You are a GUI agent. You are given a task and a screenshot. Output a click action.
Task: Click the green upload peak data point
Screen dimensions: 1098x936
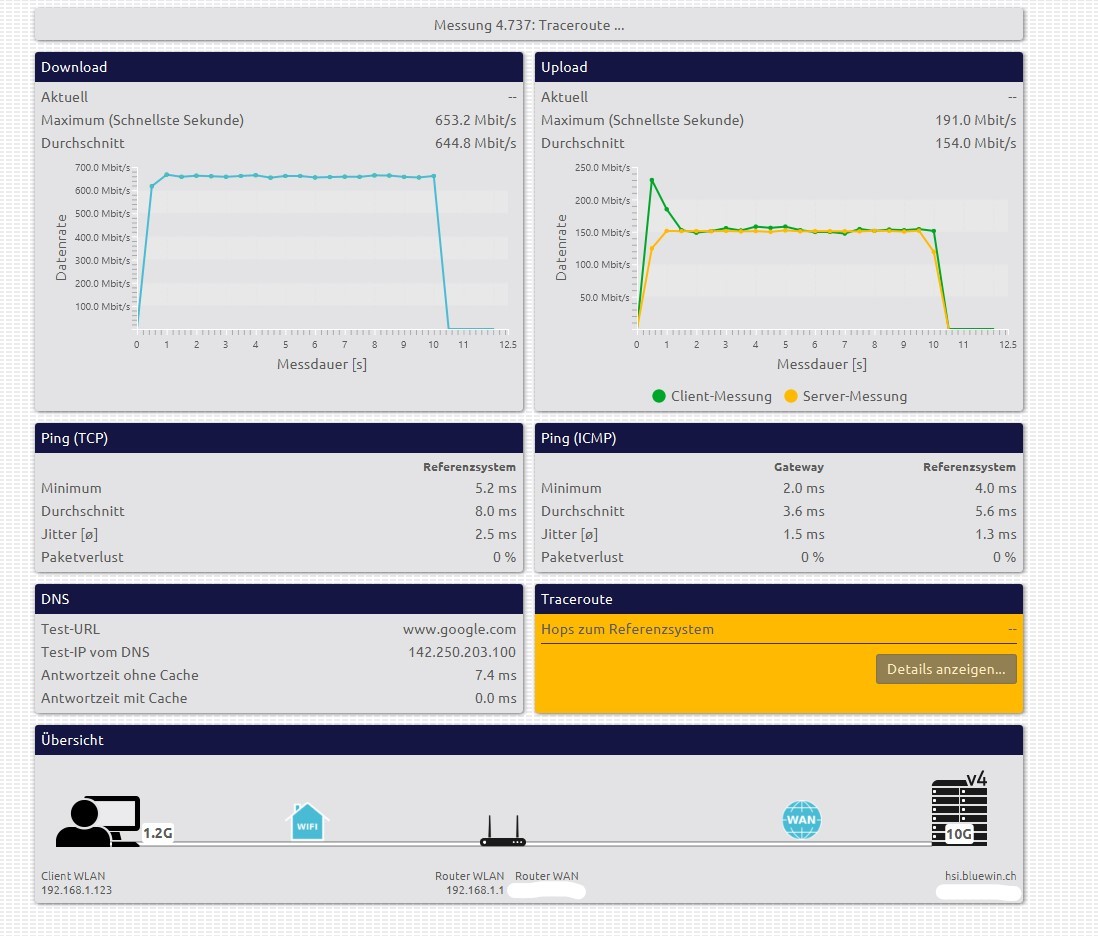(652, 181)
